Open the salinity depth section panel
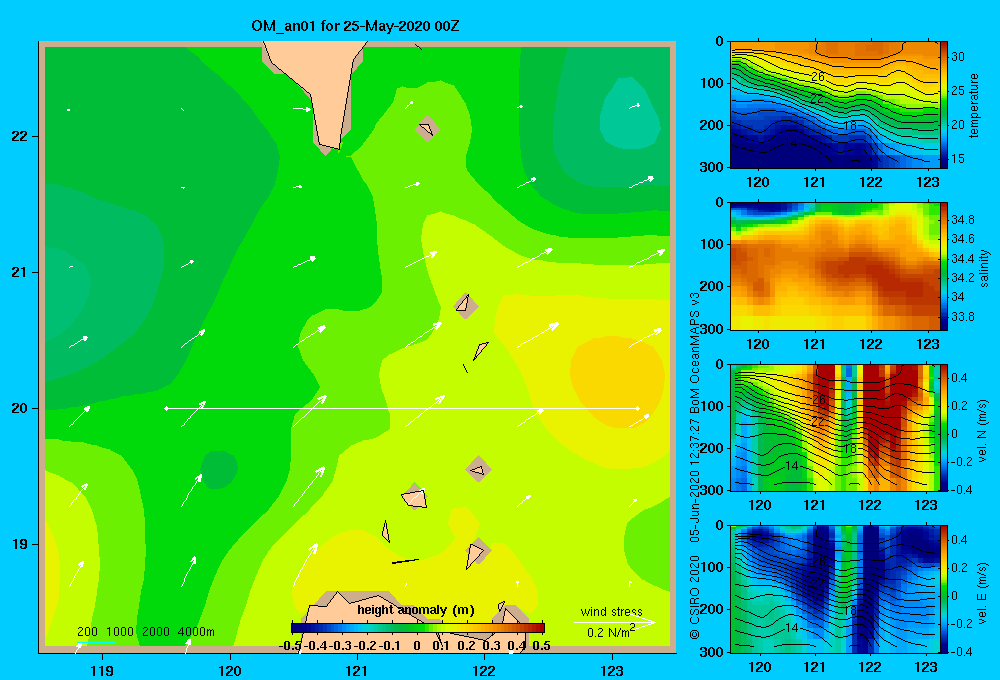The width and height of the screenshot is (1000, 680). click(834, 267)
